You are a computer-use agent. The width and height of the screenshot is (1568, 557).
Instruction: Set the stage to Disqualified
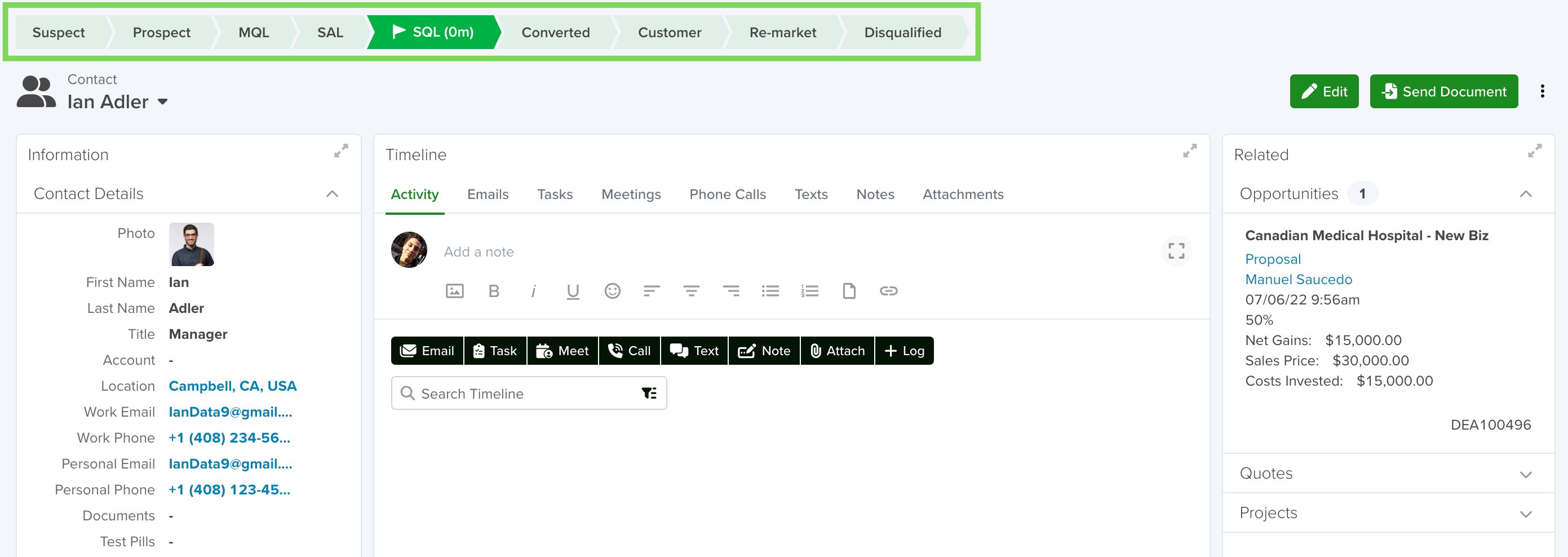tap(903, 32)
